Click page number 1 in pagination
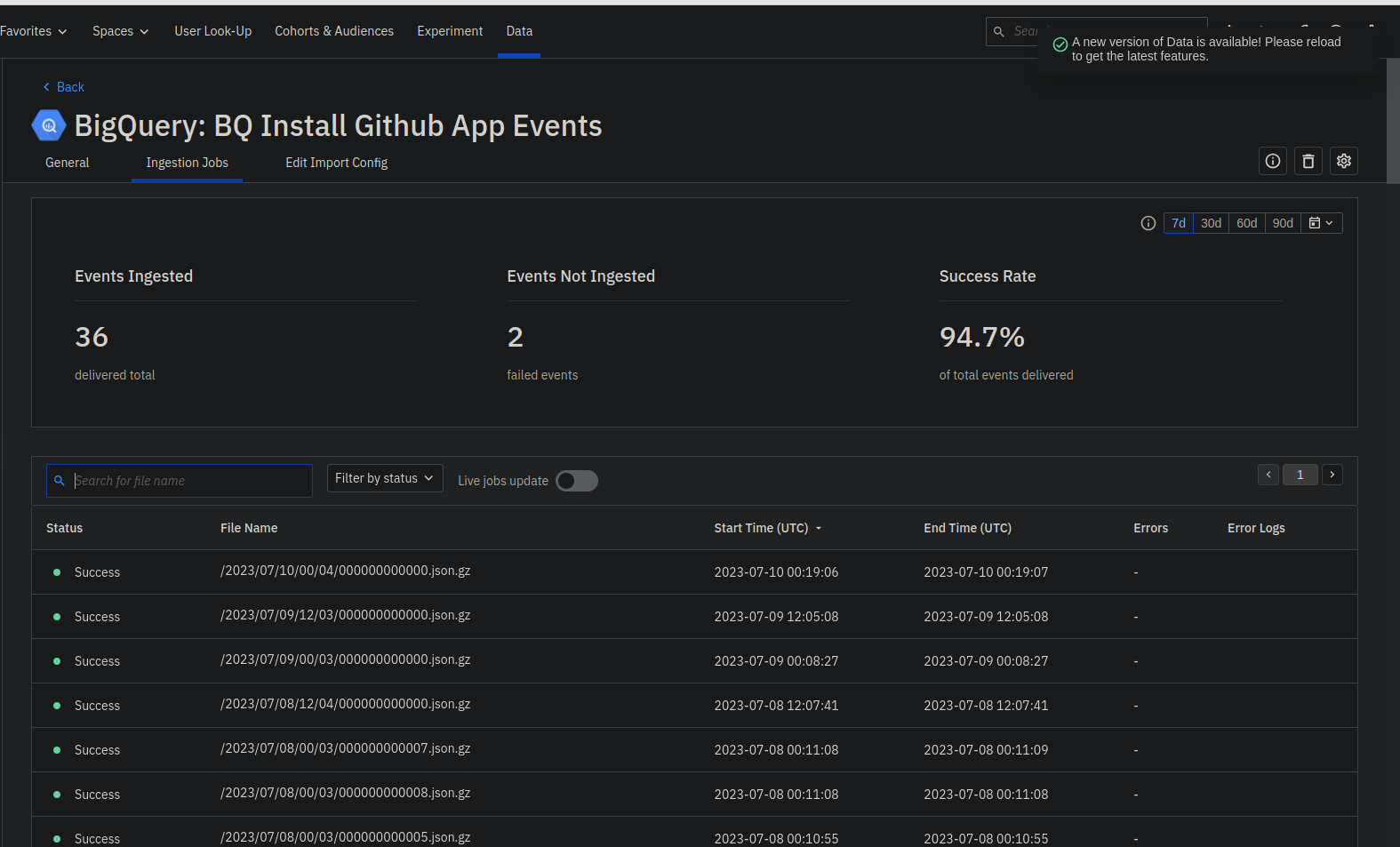The width and height of the screenshot is (1400, 847). click(1300, 475)
